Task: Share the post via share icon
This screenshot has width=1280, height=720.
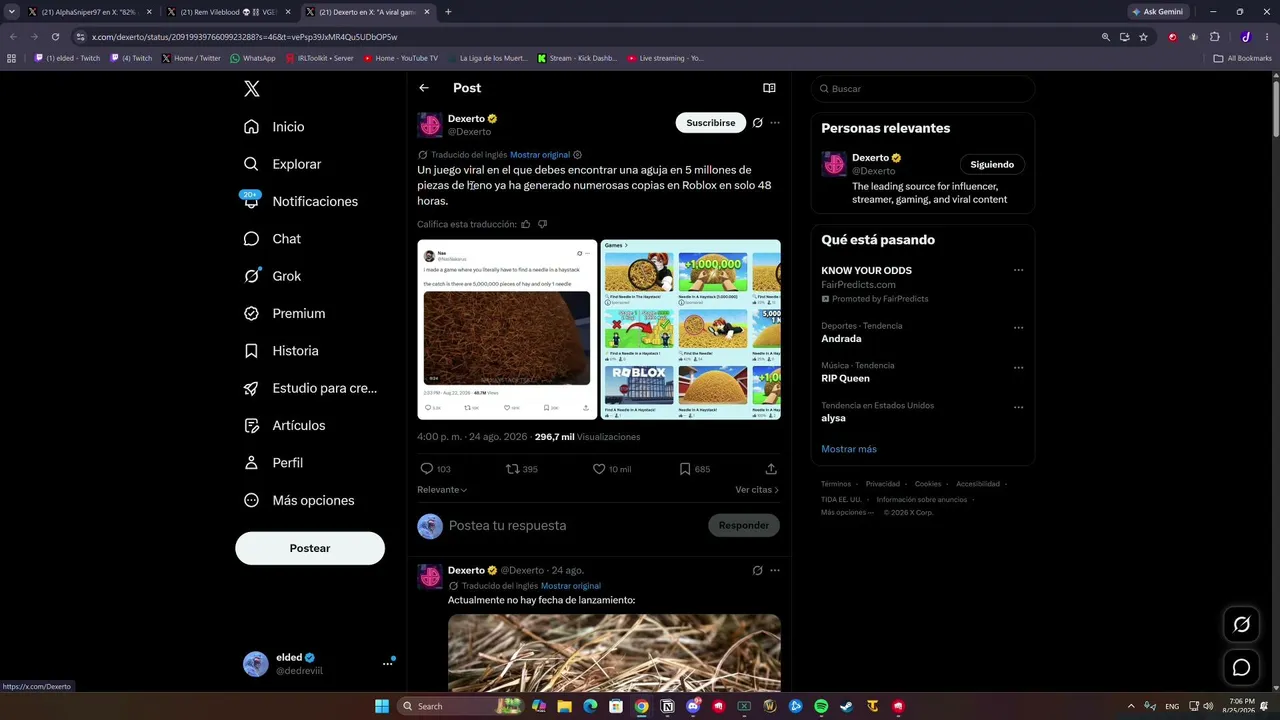Action: 771,469
